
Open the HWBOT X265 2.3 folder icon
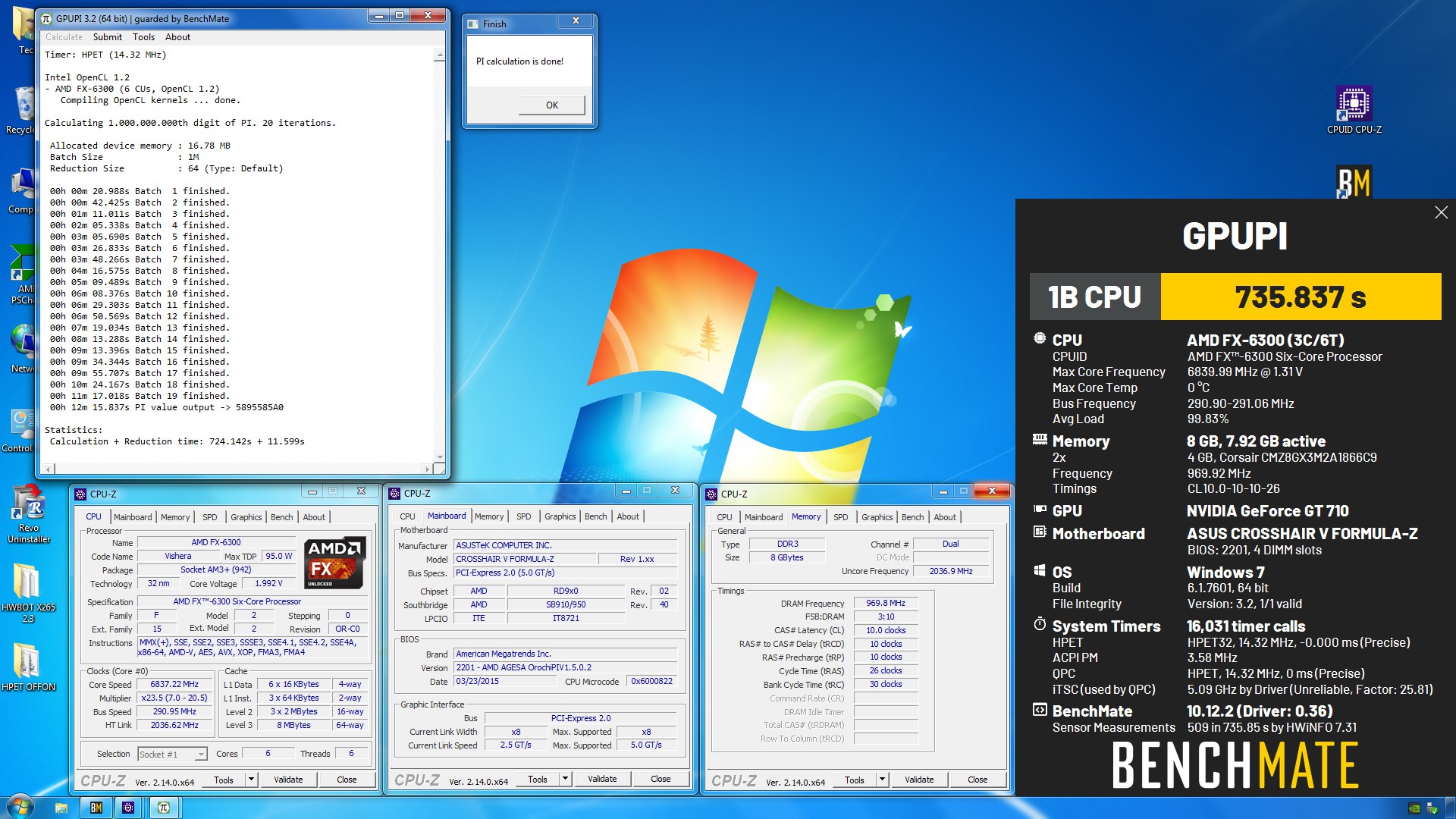click(28, 593)
